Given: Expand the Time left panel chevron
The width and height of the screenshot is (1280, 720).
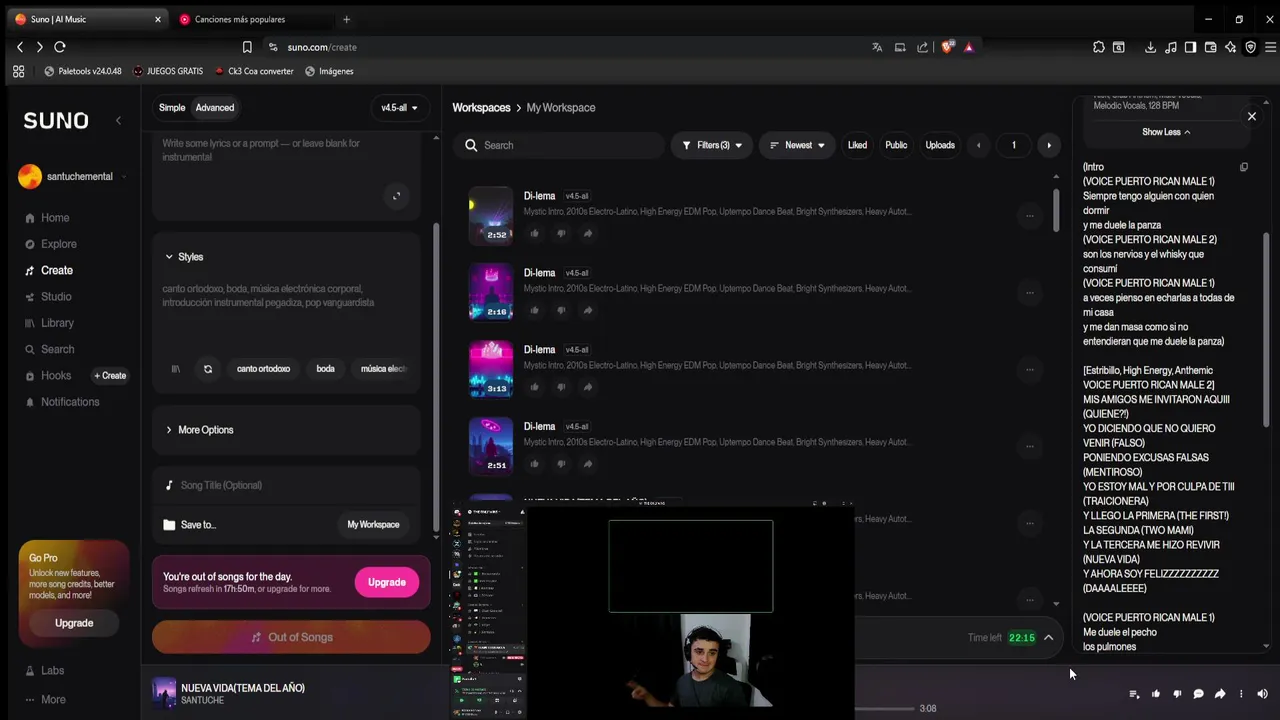Looking at the screenshot, I should coord(1049,638).
